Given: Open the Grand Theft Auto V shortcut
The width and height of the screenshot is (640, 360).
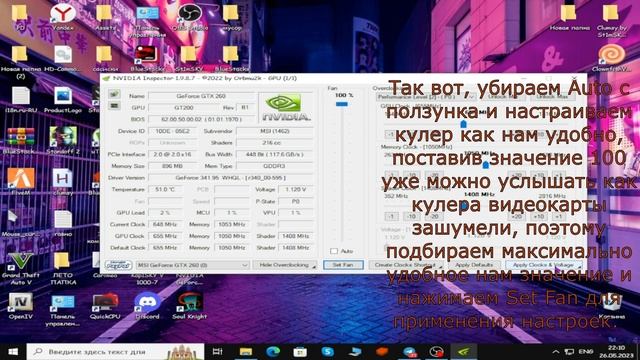Looking at the screenshot, I should point(20,268).
